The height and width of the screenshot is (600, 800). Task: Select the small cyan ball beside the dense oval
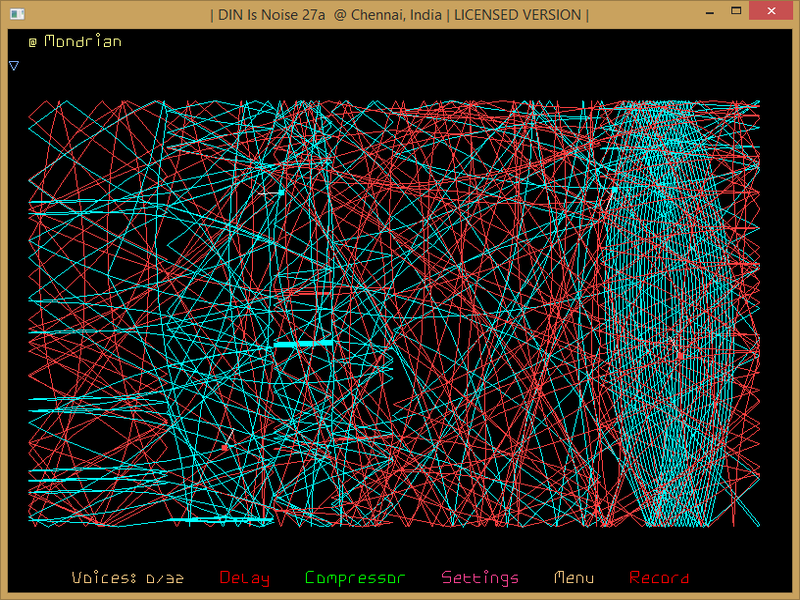tap(614, 189)
